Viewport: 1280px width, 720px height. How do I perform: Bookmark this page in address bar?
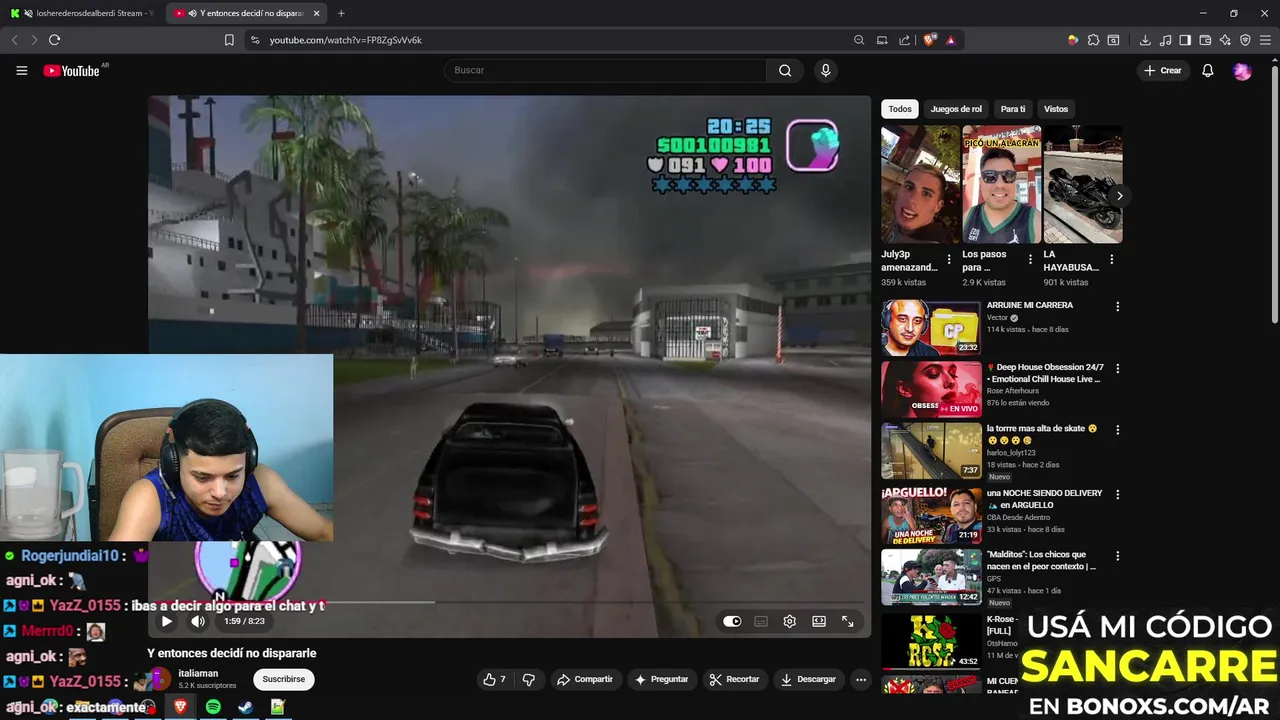pos(229,40)
